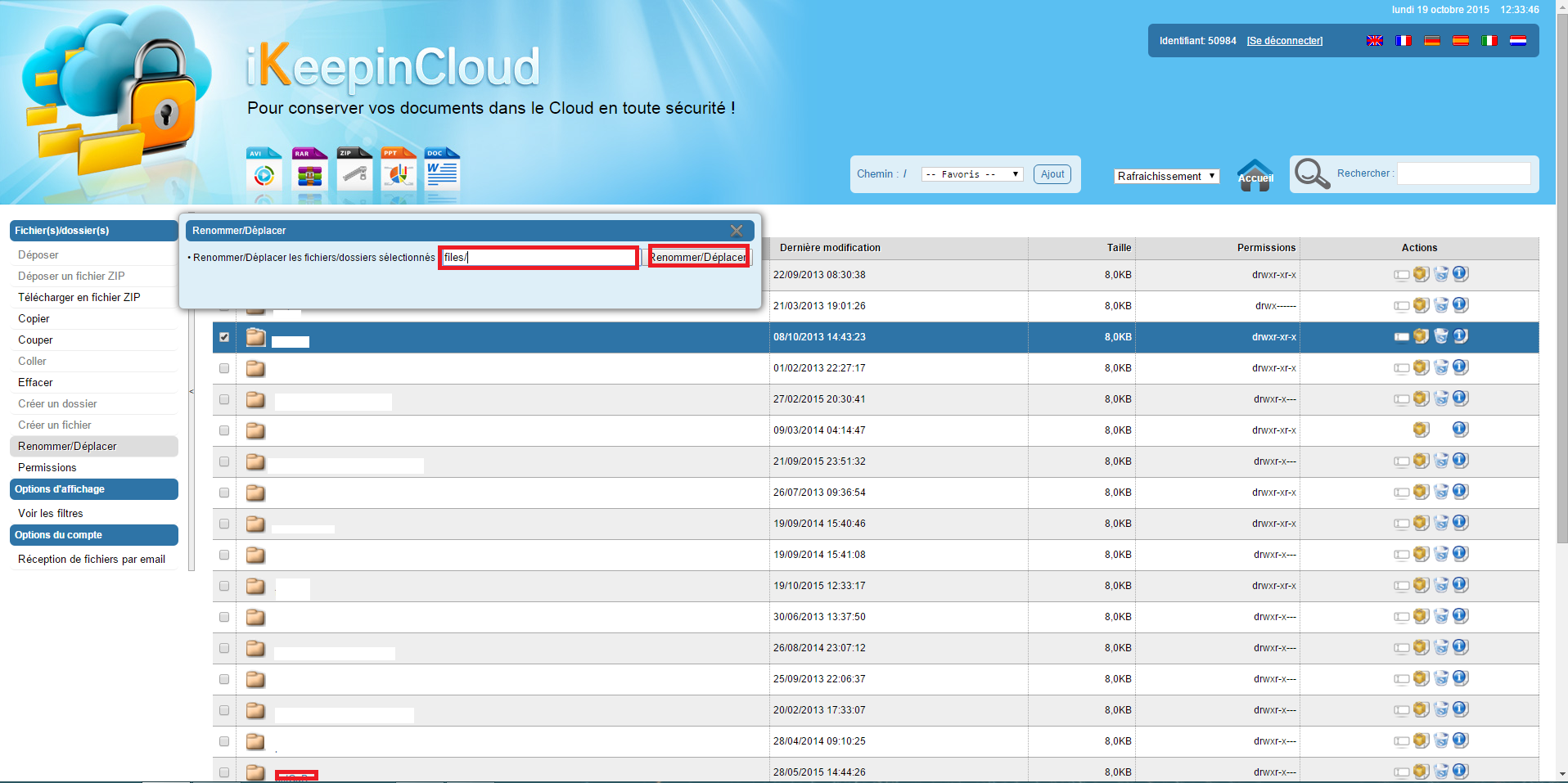Click inside the files/ rename input field
This screenshot has width=1568, height=783.
538,257
